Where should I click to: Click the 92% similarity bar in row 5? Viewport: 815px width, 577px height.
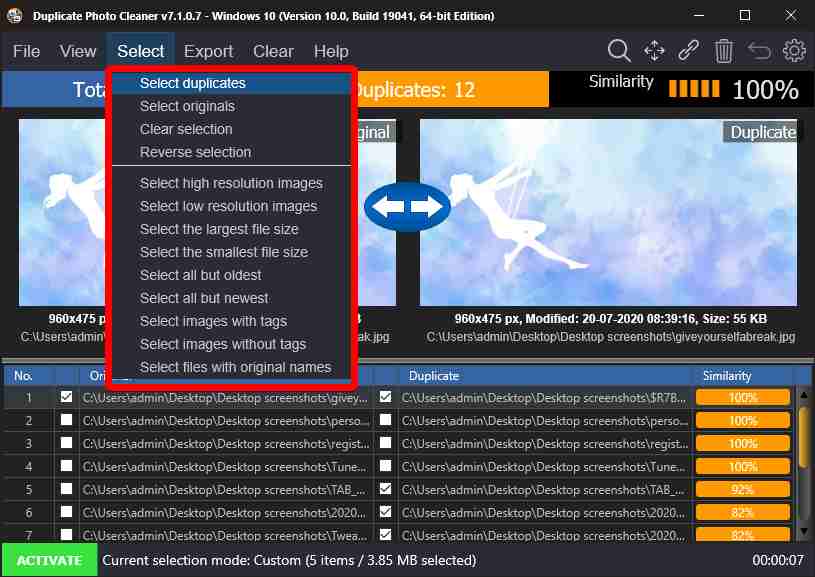[x=743, y=489]
